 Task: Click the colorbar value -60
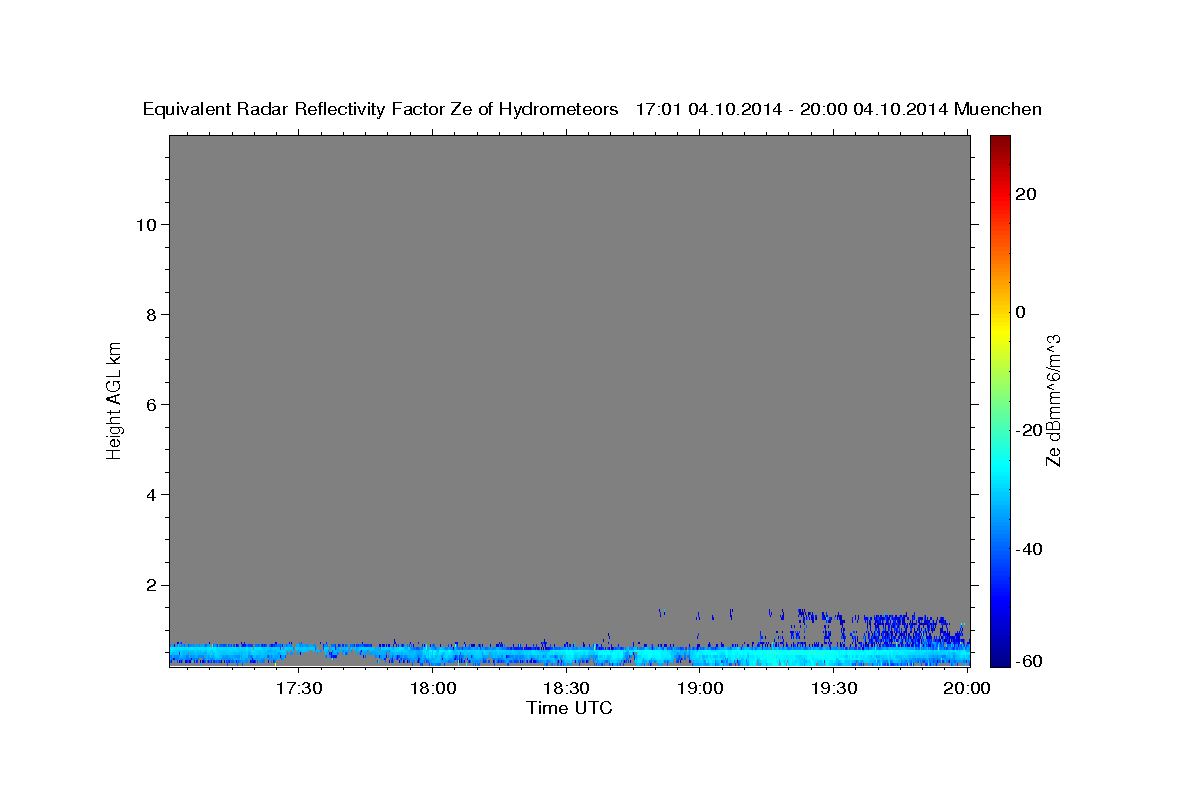pos(1029,661)
